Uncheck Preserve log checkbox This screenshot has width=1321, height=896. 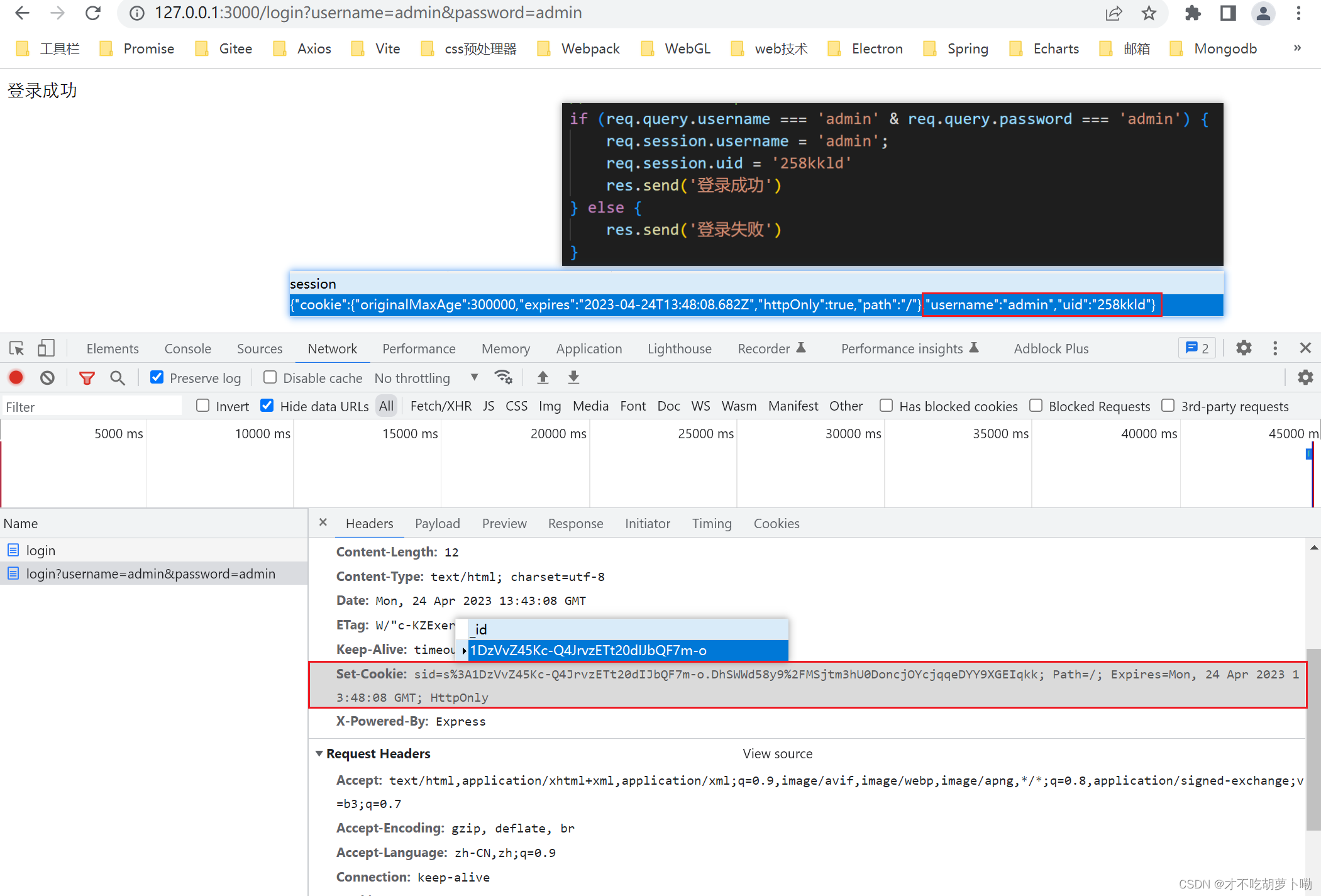[x=157, y=377]
